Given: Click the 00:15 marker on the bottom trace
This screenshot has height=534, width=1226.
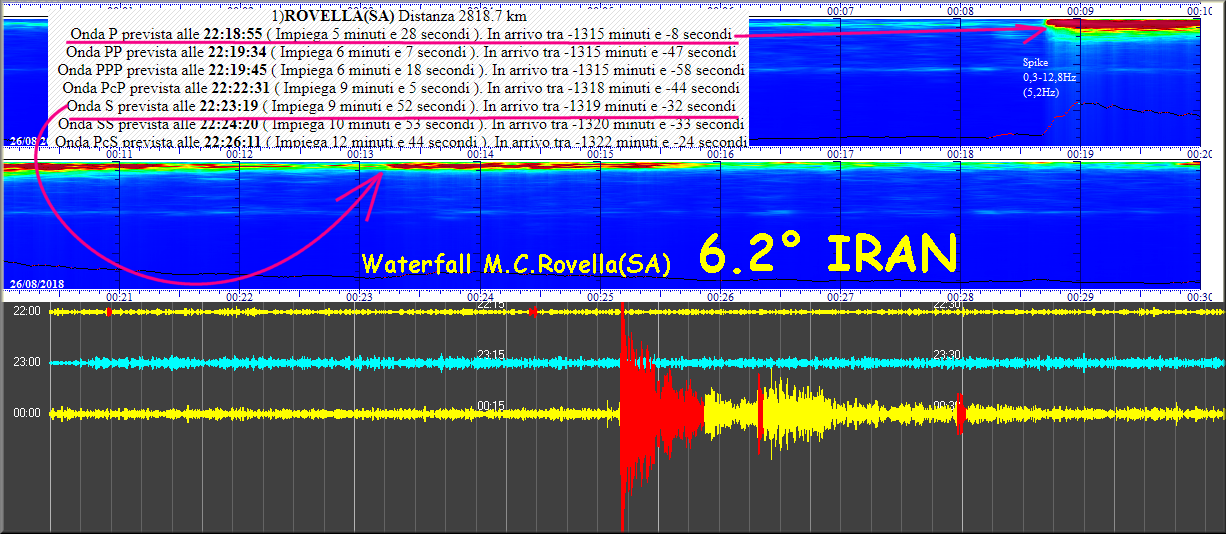Looking at the screenshot, I should [x=490, y=405].
